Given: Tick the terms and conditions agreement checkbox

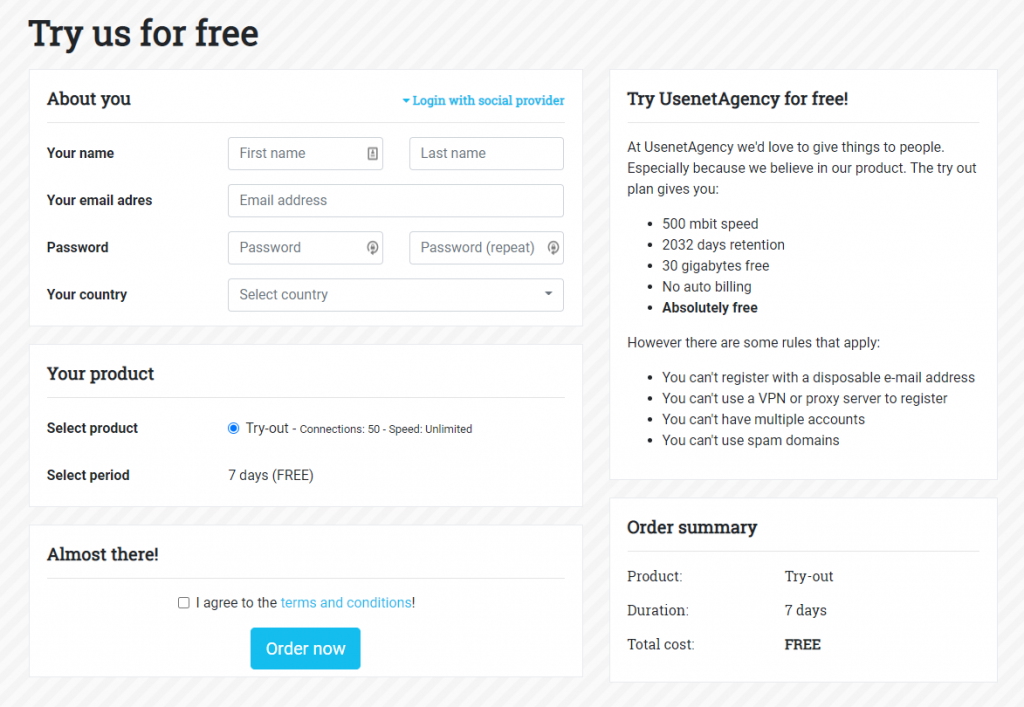Looking at the screenshot, I should (x=184, y=603).
